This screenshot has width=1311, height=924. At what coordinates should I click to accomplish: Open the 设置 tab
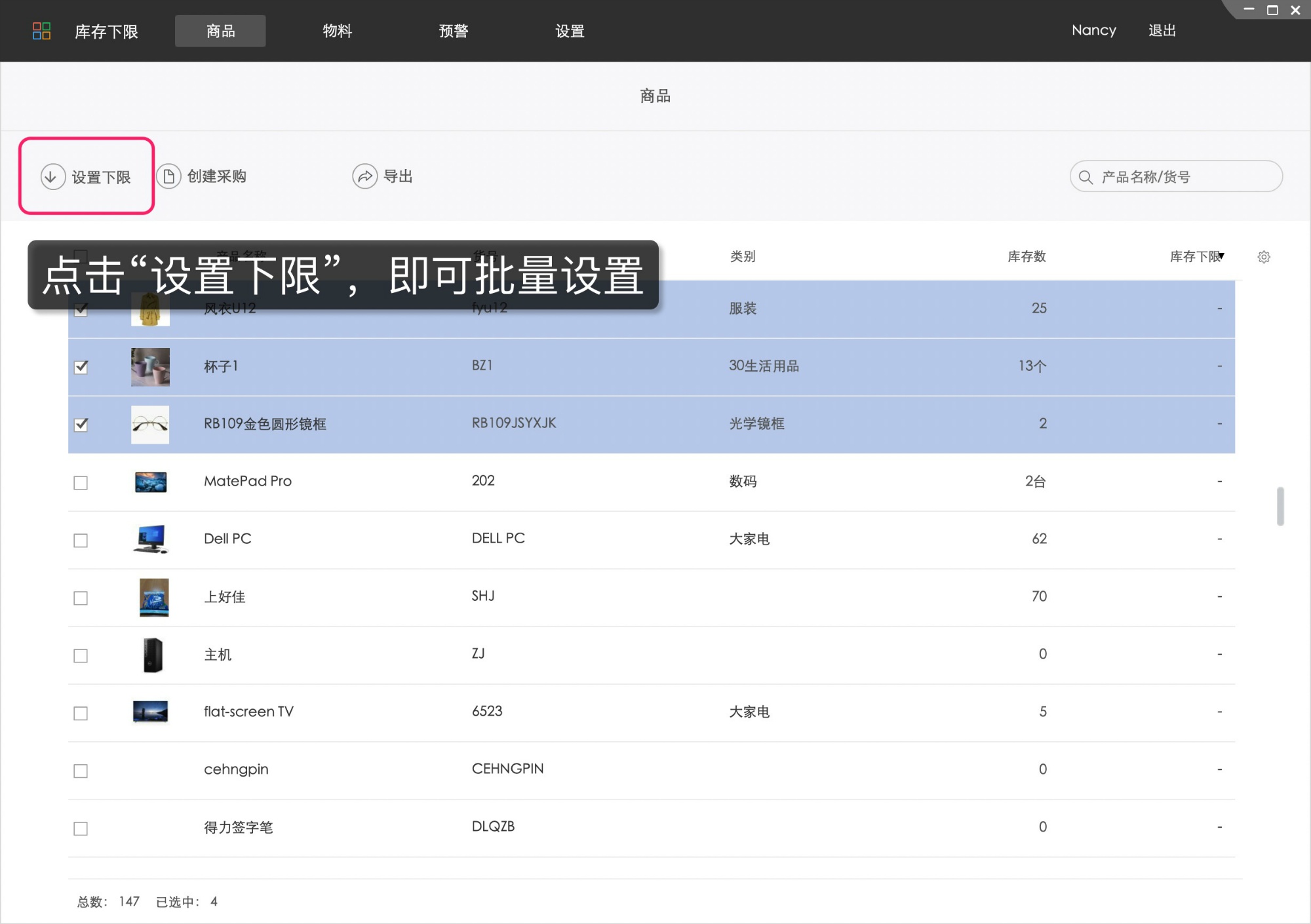click(x=568, y=31)
